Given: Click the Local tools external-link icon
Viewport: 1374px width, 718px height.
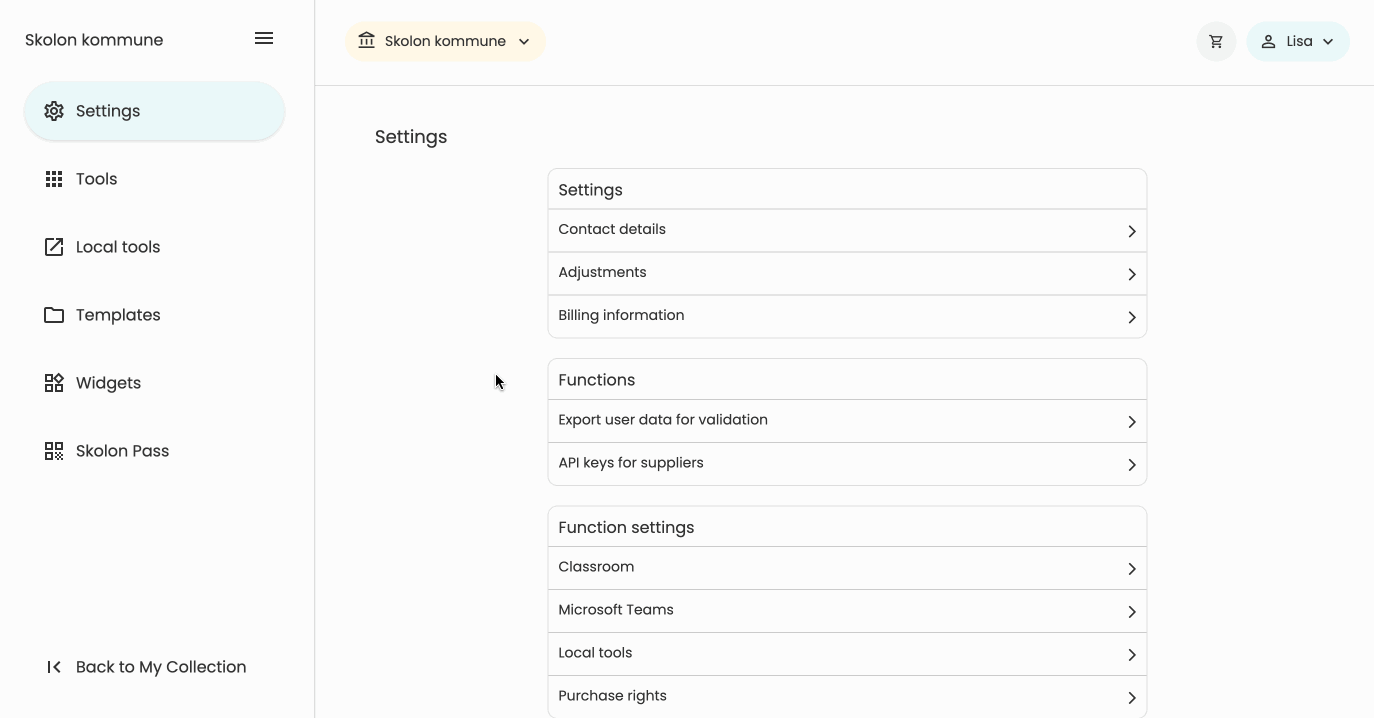Looking at the screenshot, I should [x=54, y=246].
